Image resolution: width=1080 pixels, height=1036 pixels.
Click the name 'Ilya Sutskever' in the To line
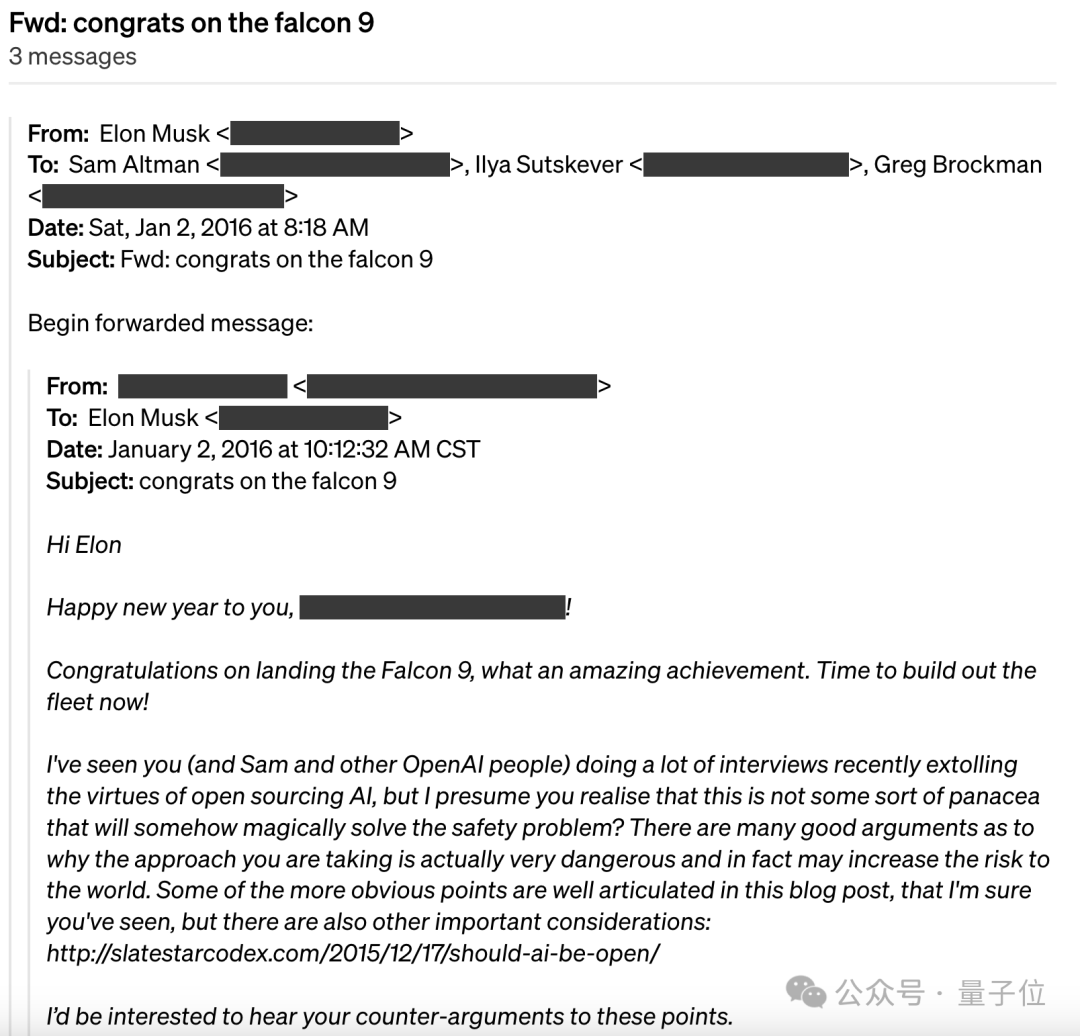coord(548,165)
